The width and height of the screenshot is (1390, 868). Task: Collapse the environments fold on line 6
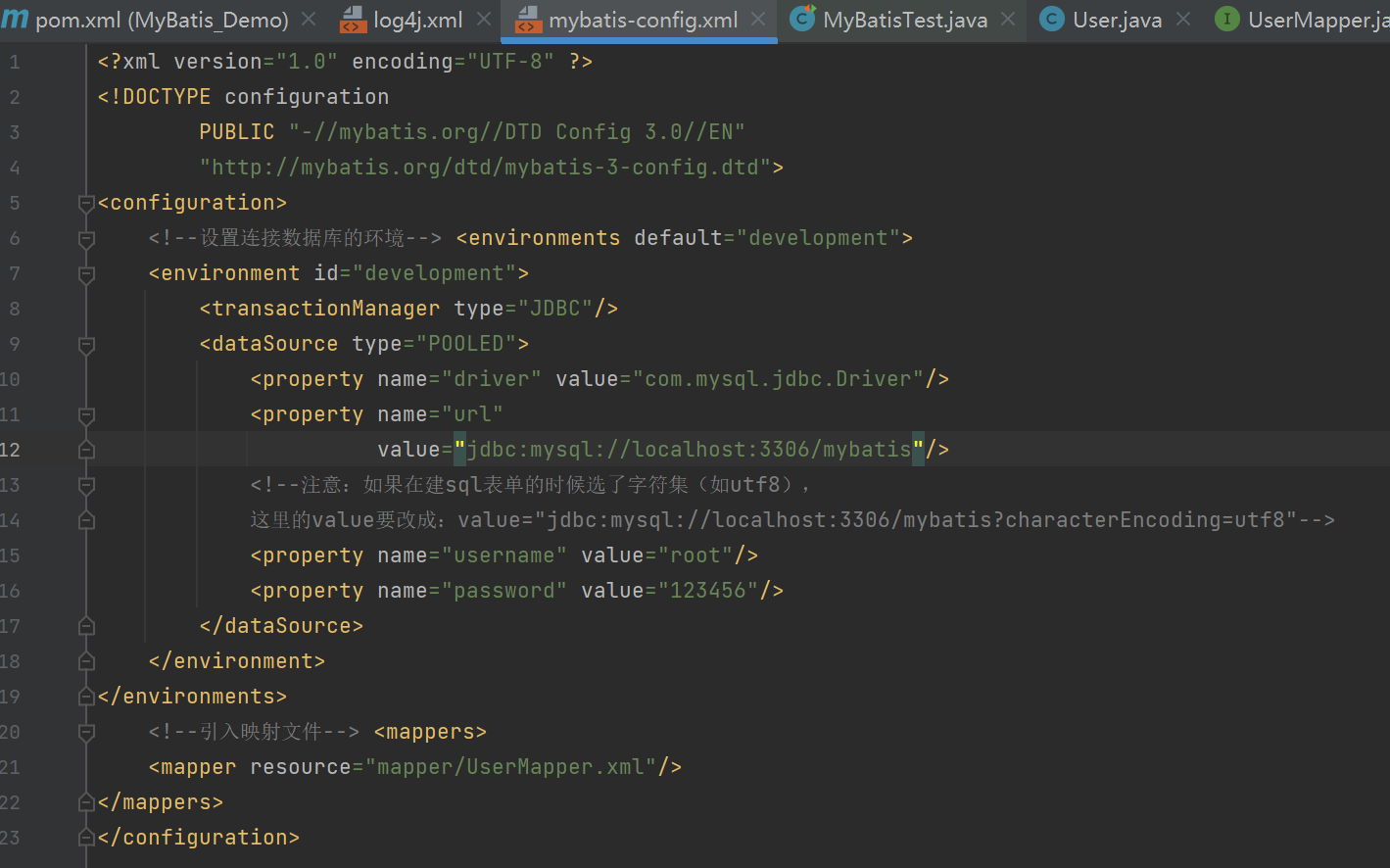click(86, 238)
